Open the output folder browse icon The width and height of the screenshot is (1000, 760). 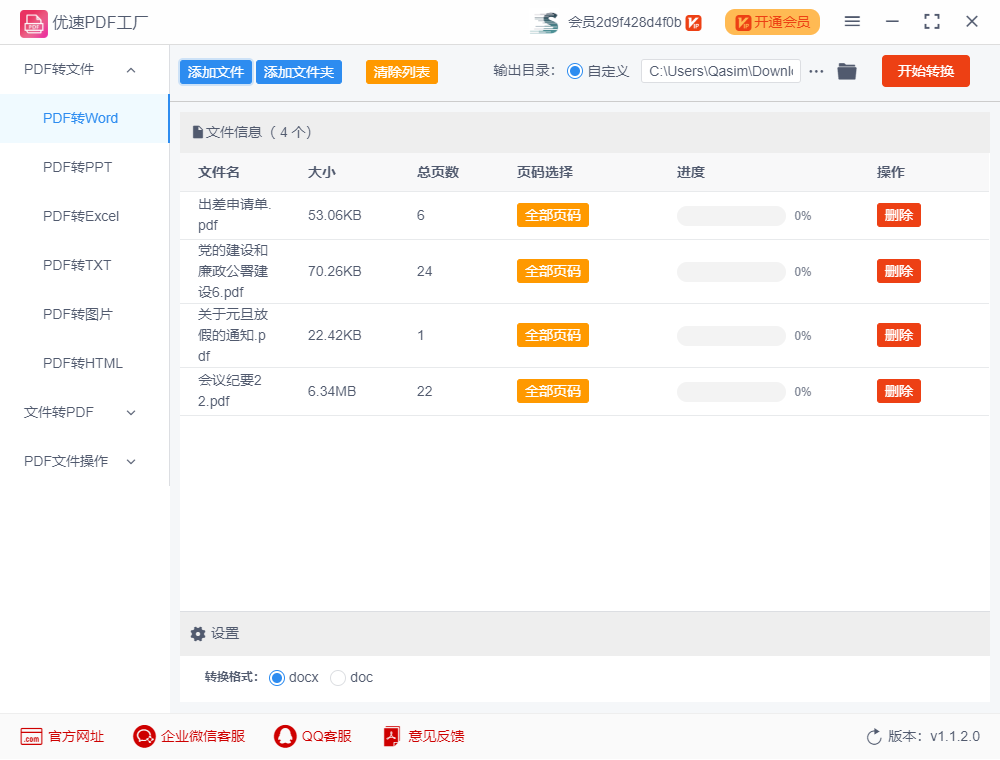coord(847,71)
